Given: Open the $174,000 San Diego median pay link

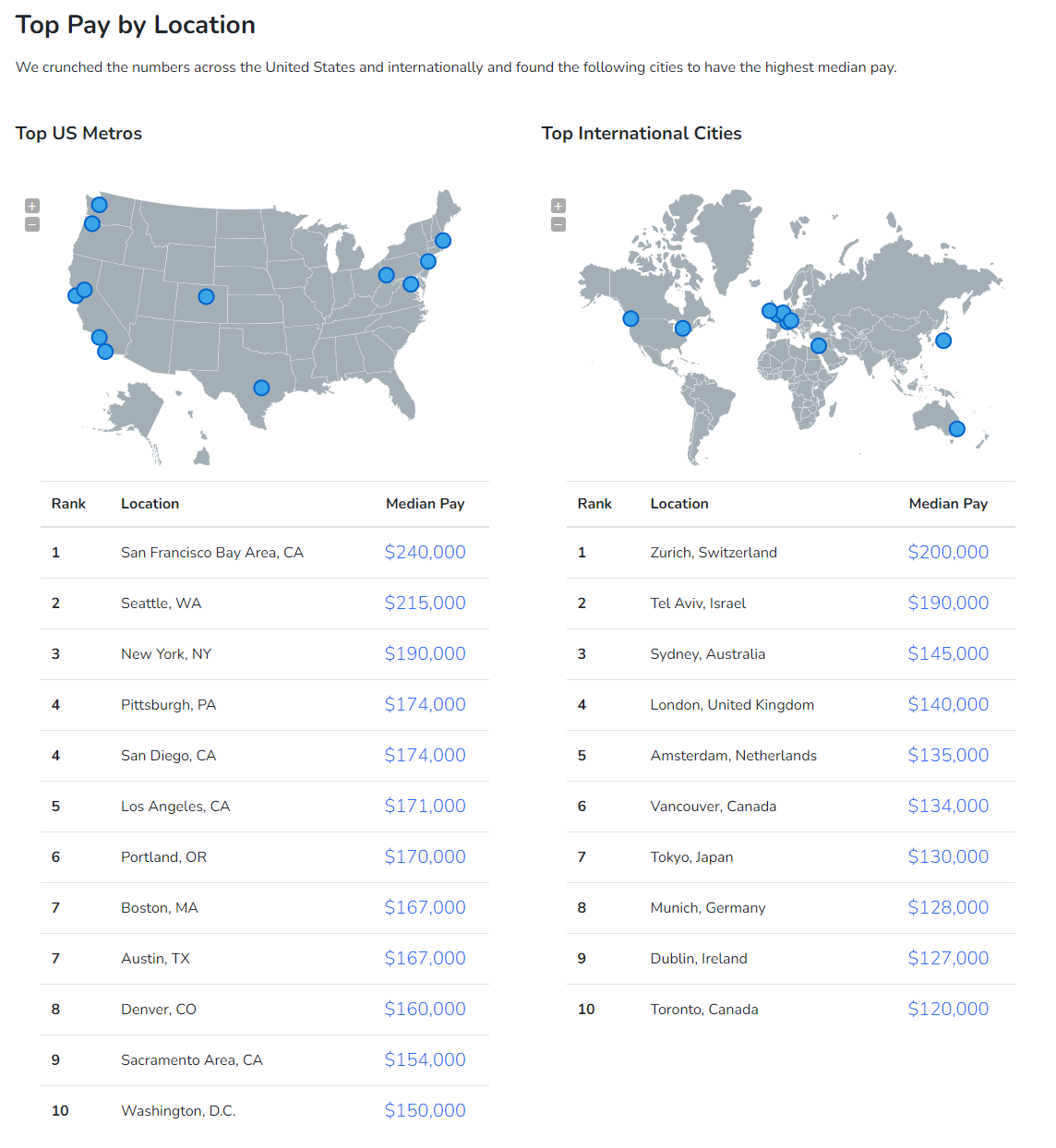Looking at the screenshot, I should pos(426,755).
